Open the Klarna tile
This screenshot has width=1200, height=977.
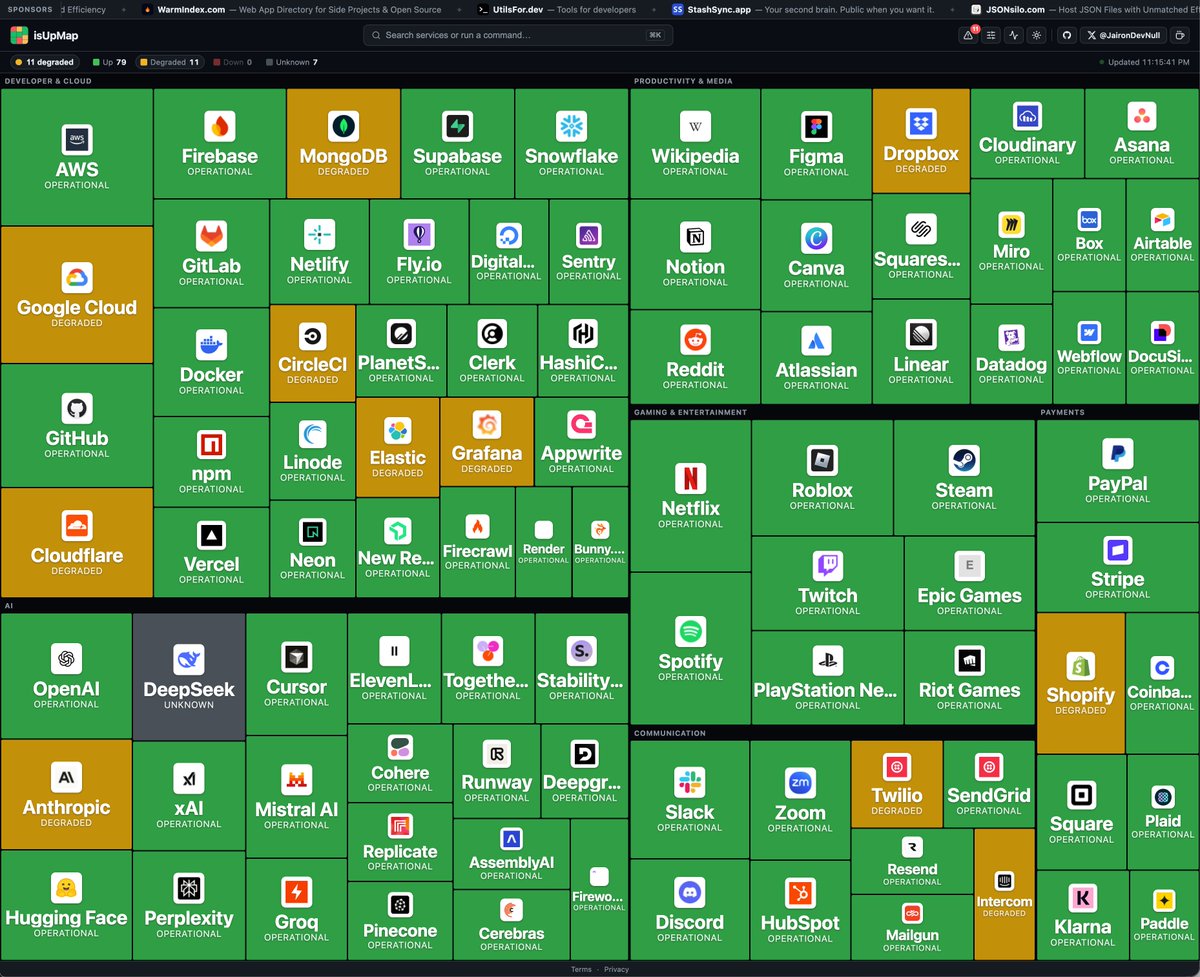1082,915
